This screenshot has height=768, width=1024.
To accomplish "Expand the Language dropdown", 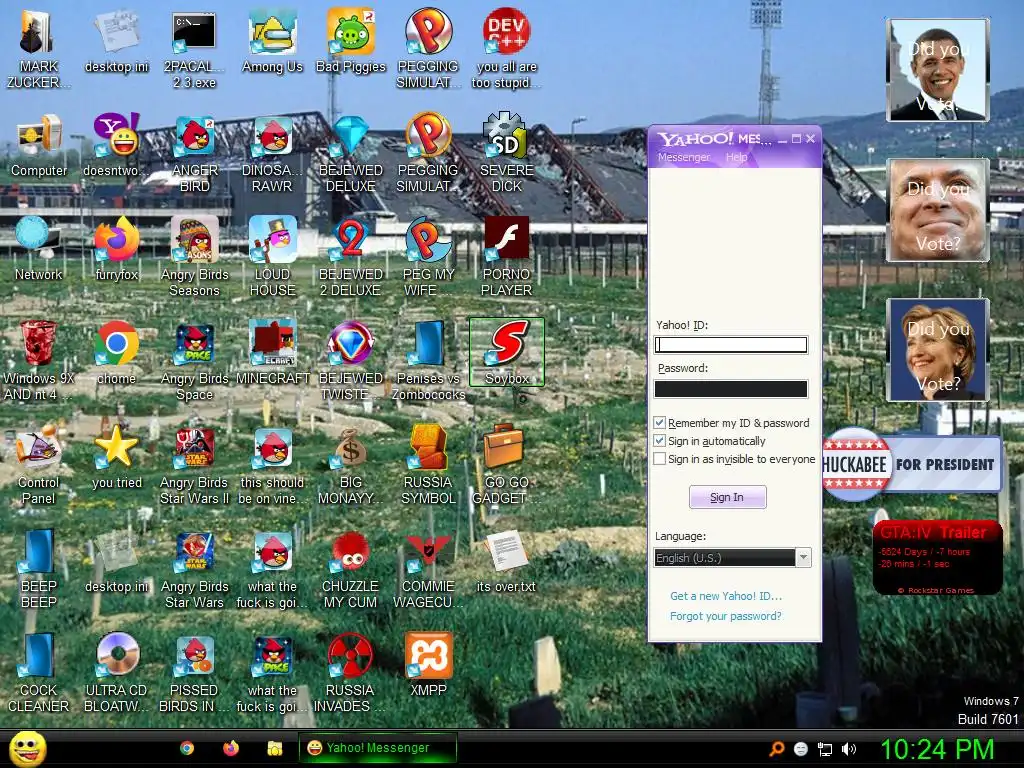I will [x=804, y=557].
